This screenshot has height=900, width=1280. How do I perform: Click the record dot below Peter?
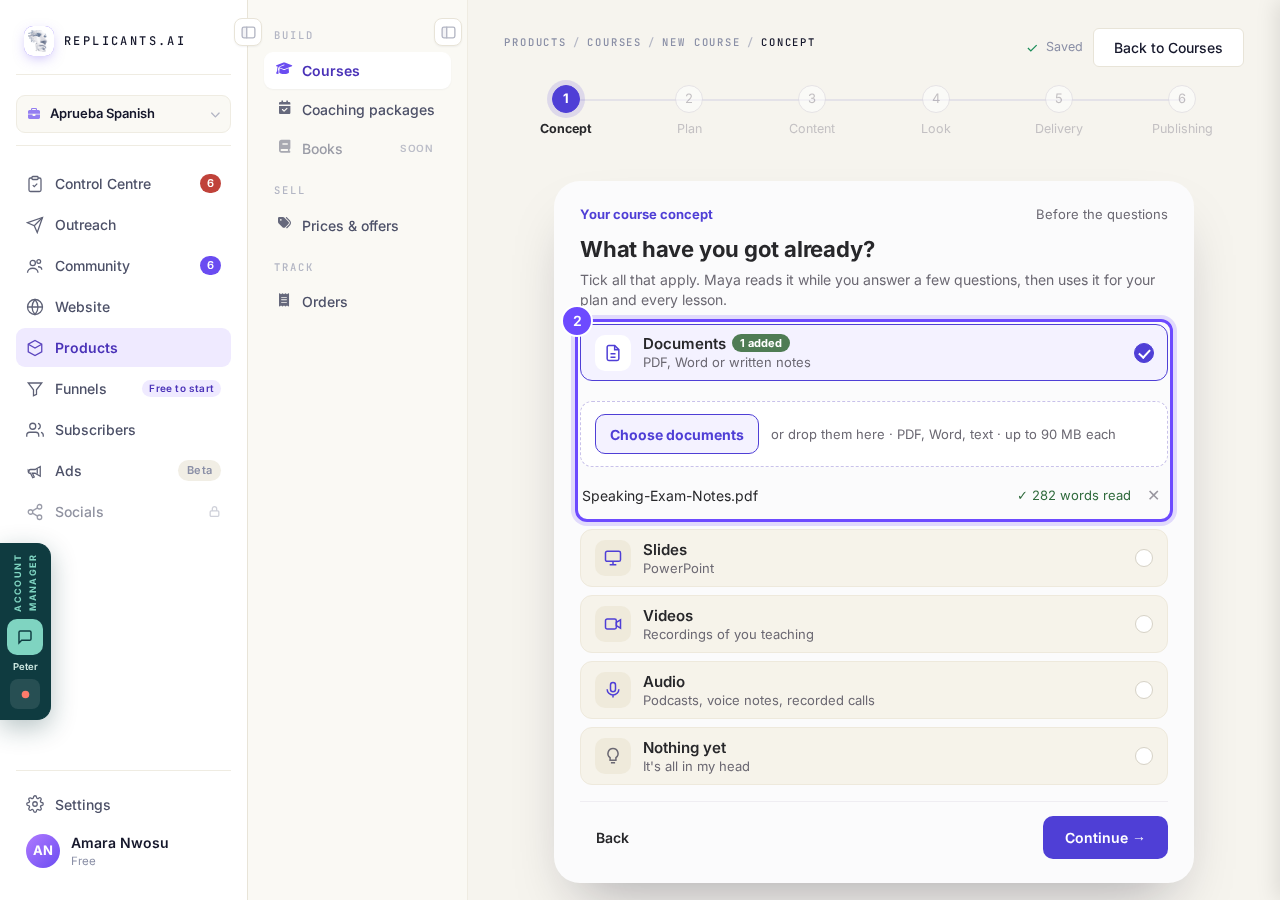(25, 694)
